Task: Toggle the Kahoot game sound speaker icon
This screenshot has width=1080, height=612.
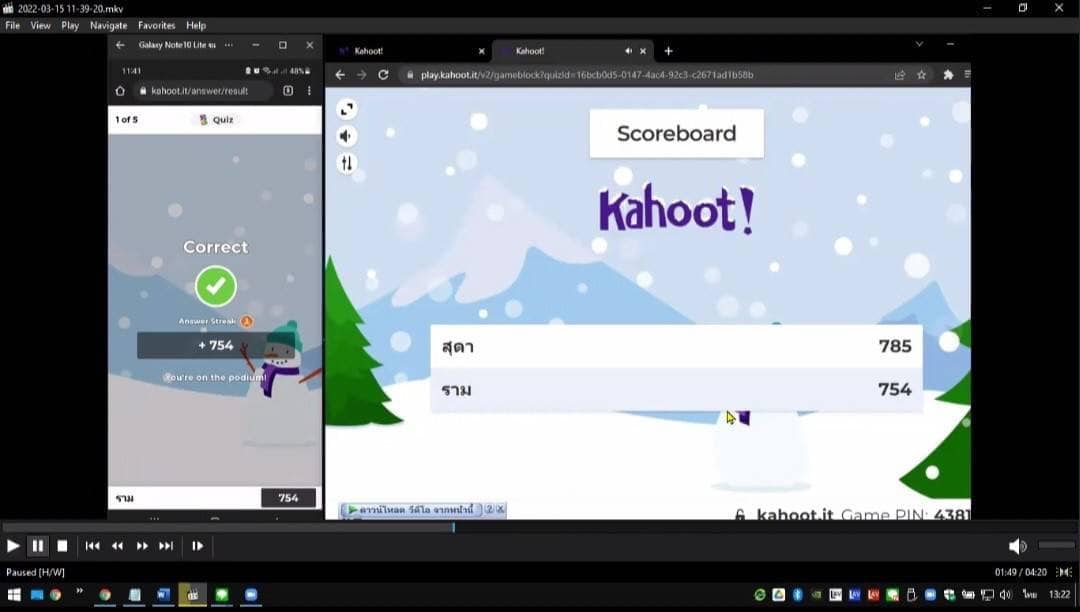Action: pos(346,136)
